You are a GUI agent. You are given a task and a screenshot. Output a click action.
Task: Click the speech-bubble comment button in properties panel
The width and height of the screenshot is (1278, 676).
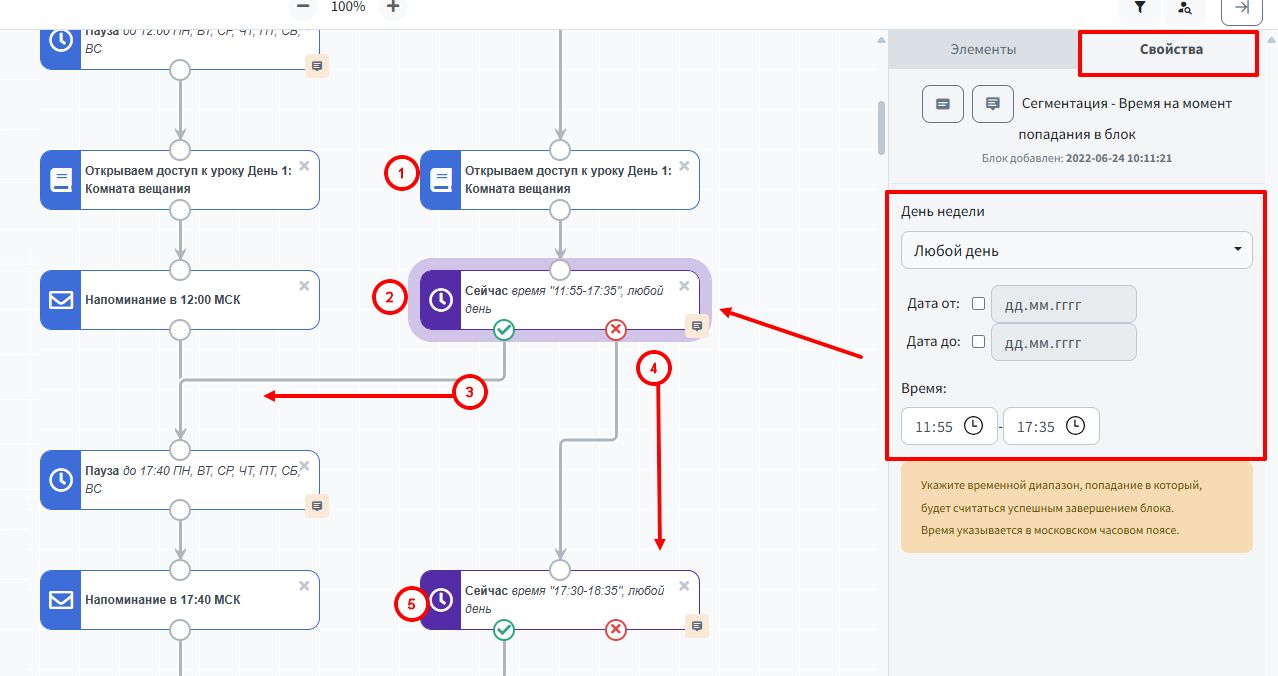pyautogui.click(x=993, y=104)
